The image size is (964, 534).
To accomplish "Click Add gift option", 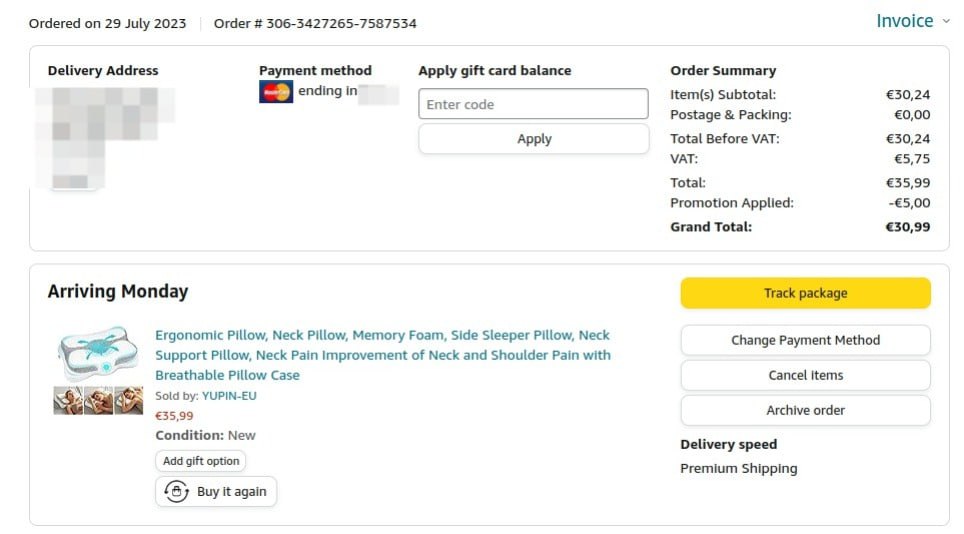I will [201, 461].
